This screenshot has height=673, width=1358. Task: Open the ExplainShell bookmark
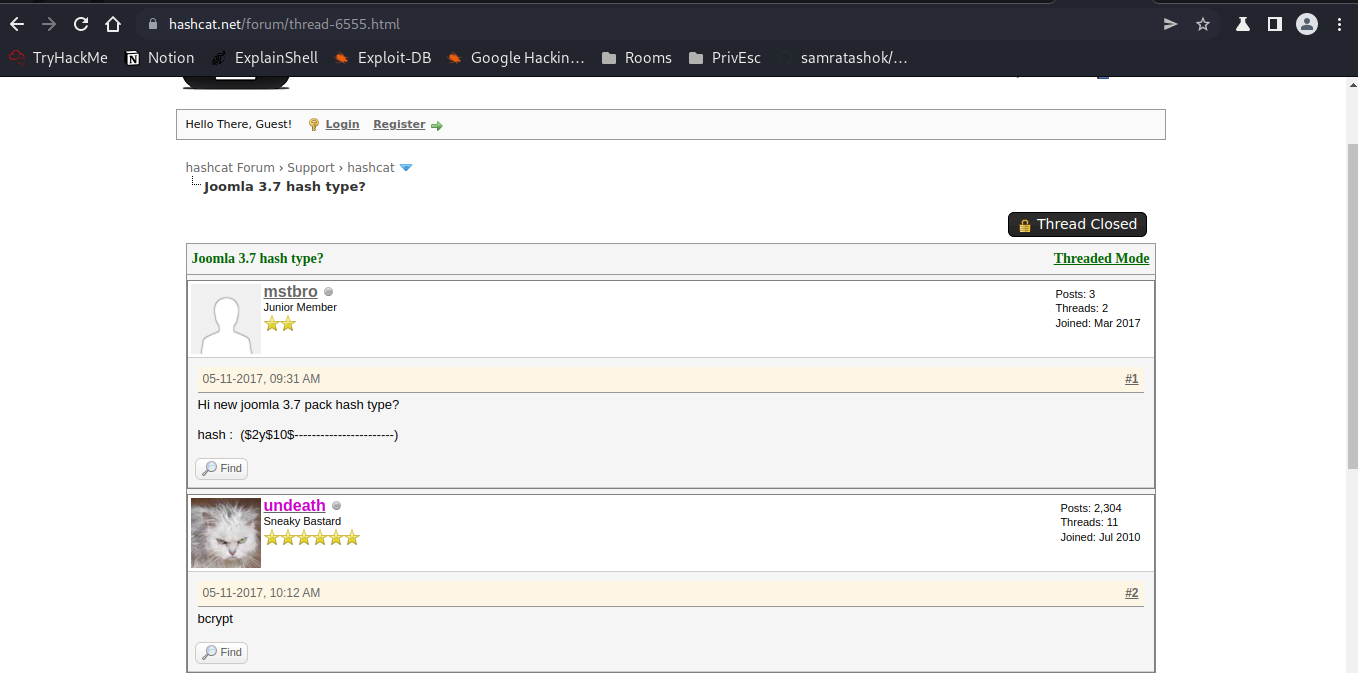click(265, 58)
